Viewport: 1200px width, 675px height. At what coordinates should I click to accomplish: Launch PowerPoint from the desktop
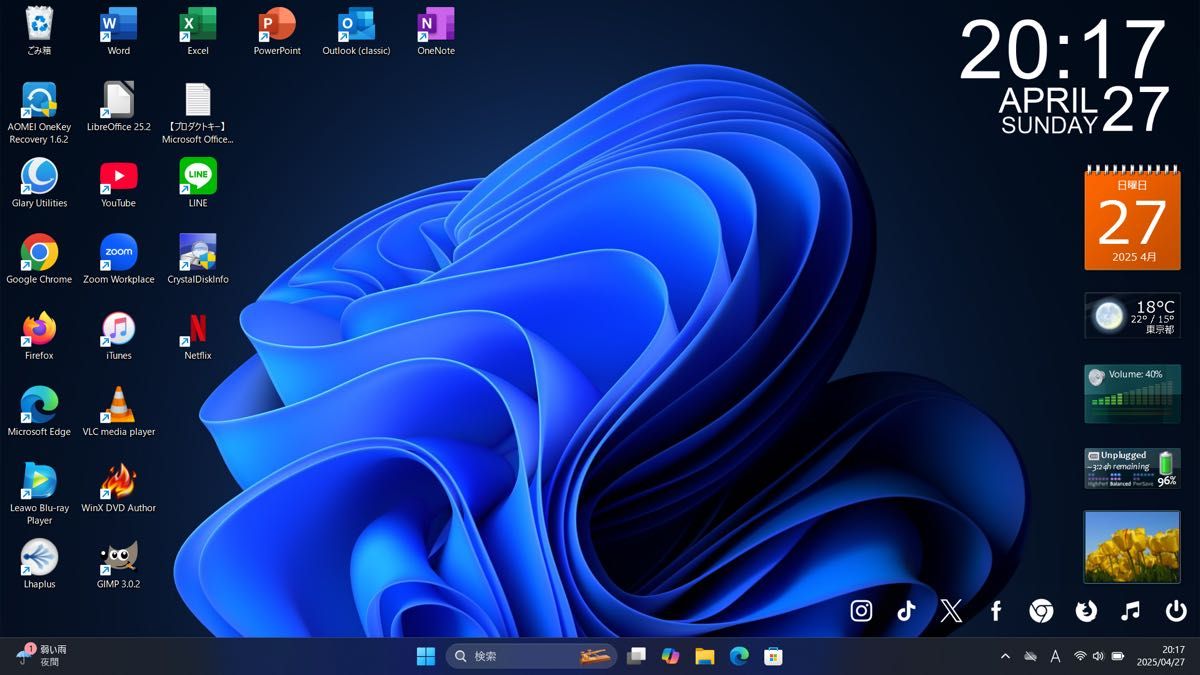pyautogui.click(x=277, y=31)
